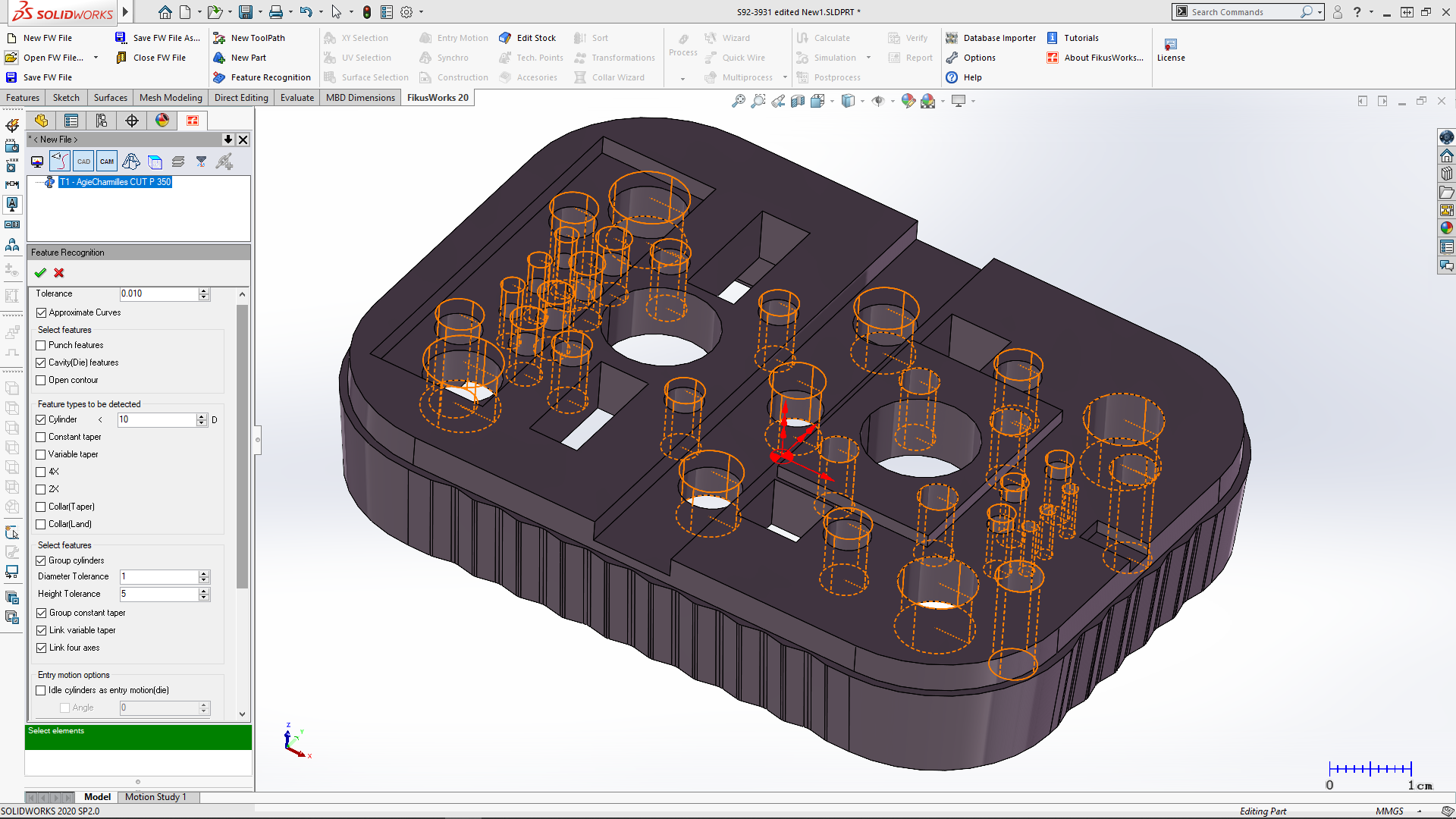The image size is (1456, 819).
Task: Increase Height Tolerance with the up stepper
Action: tap(202, 590)
